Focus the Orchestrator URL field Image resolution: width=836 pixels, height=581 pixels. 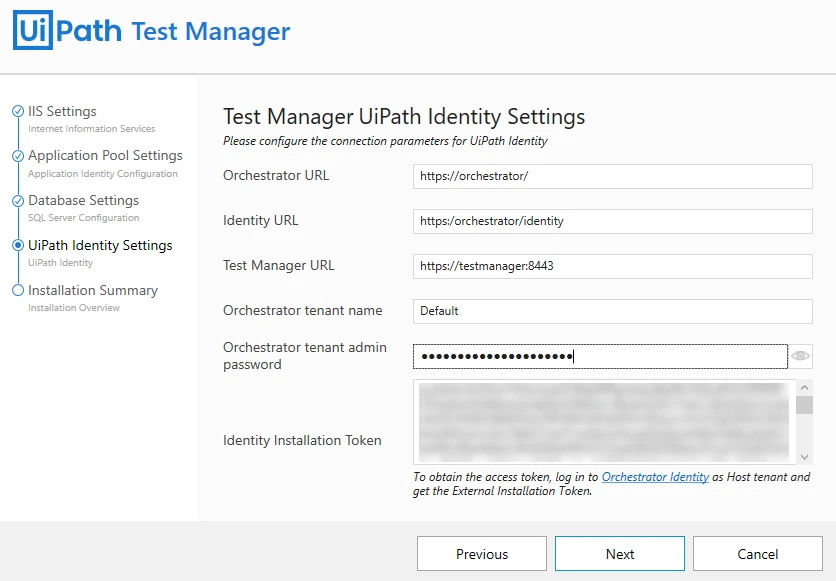pos(613,176)
